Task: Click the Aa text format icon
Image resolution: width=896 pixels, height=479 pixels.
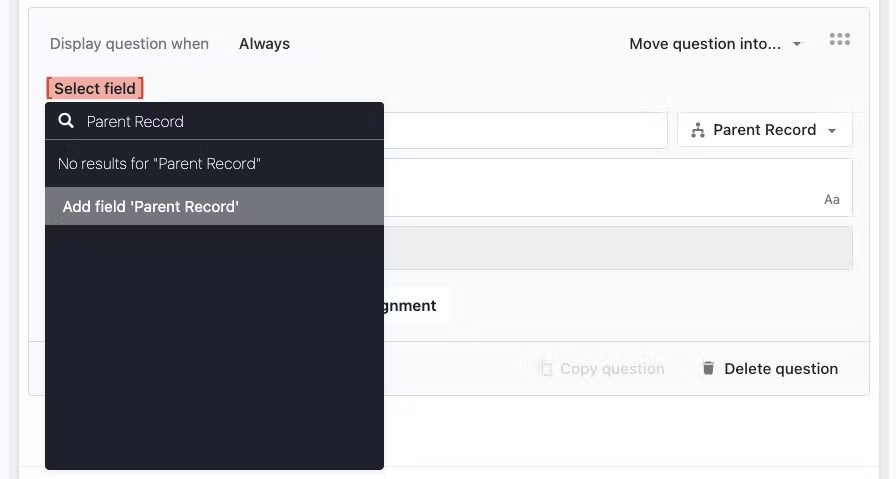Action: 832,200
